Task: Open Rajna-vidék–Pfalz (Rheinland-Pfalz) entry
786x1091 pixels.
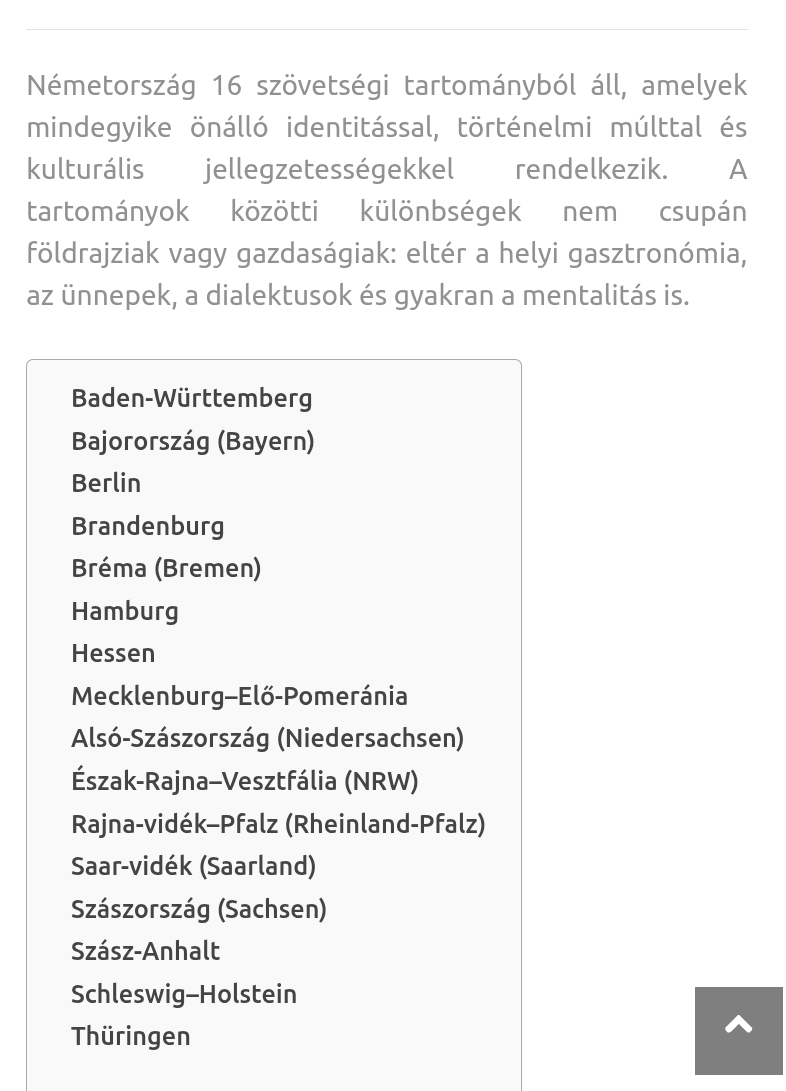Action: pos(278,825)
